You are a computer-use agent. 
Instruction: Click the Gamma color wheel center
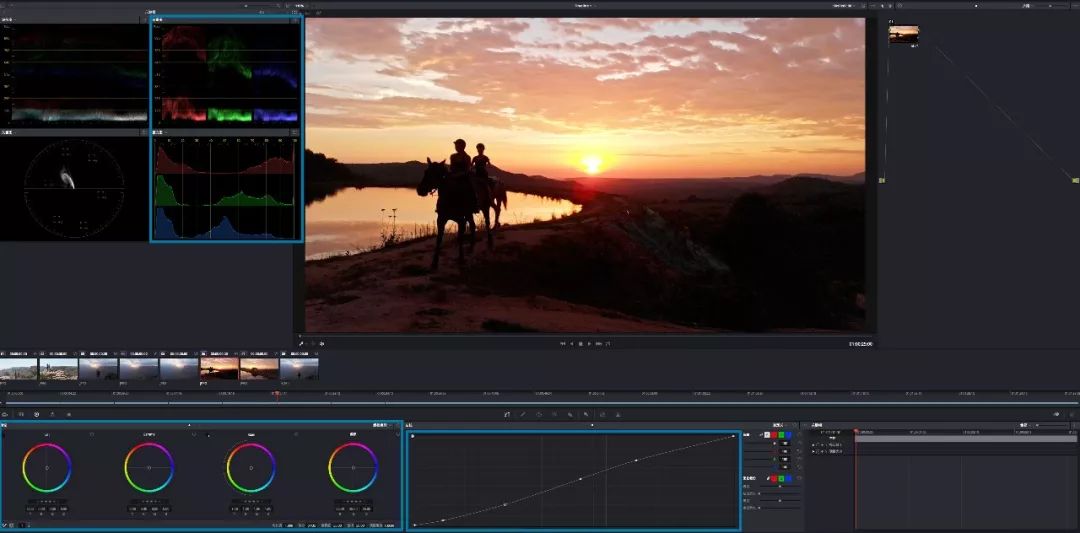(x=149, y=467)
